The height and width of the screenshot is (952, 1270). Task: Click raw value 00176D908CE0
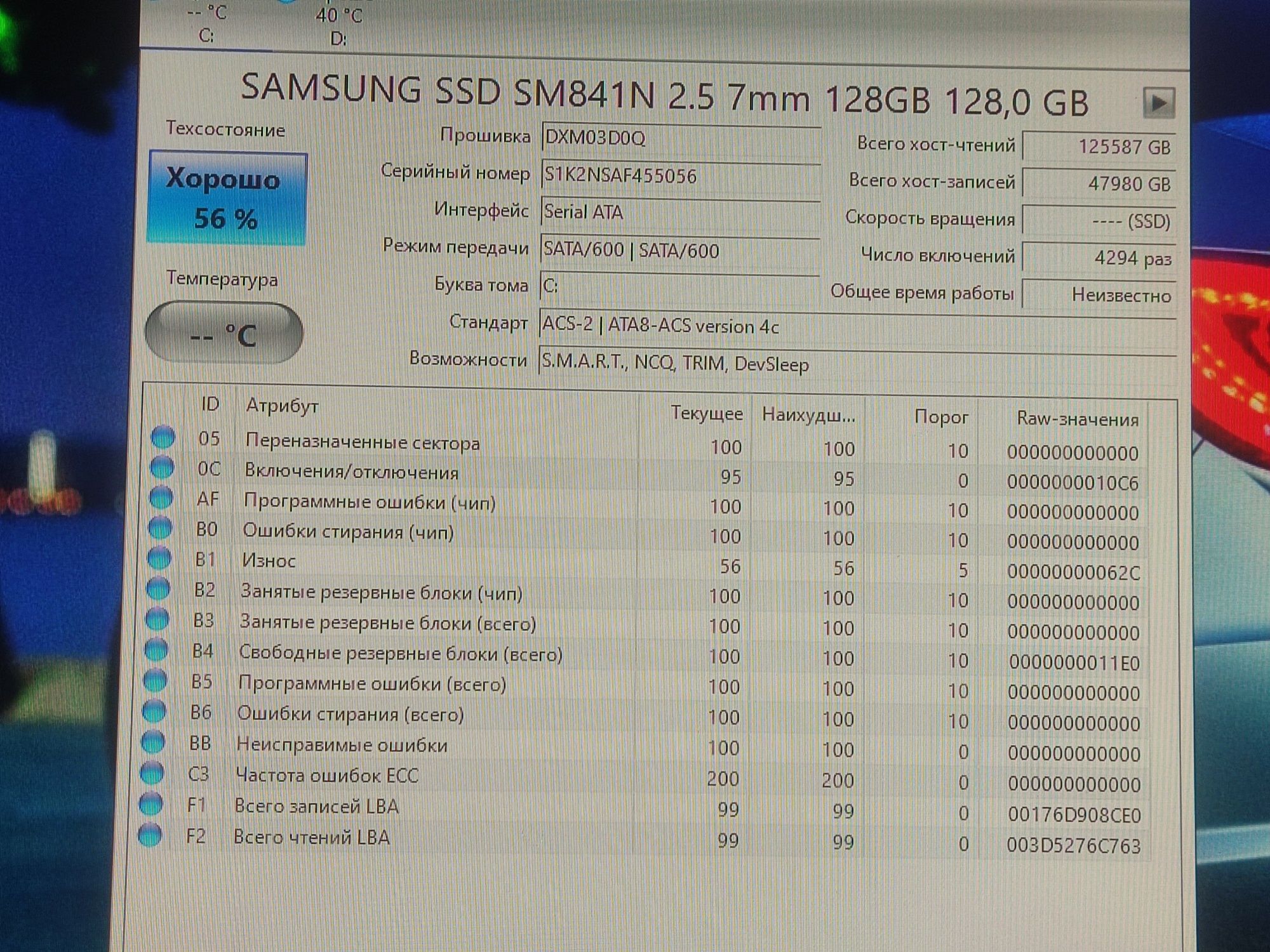tap(1074, 815)
